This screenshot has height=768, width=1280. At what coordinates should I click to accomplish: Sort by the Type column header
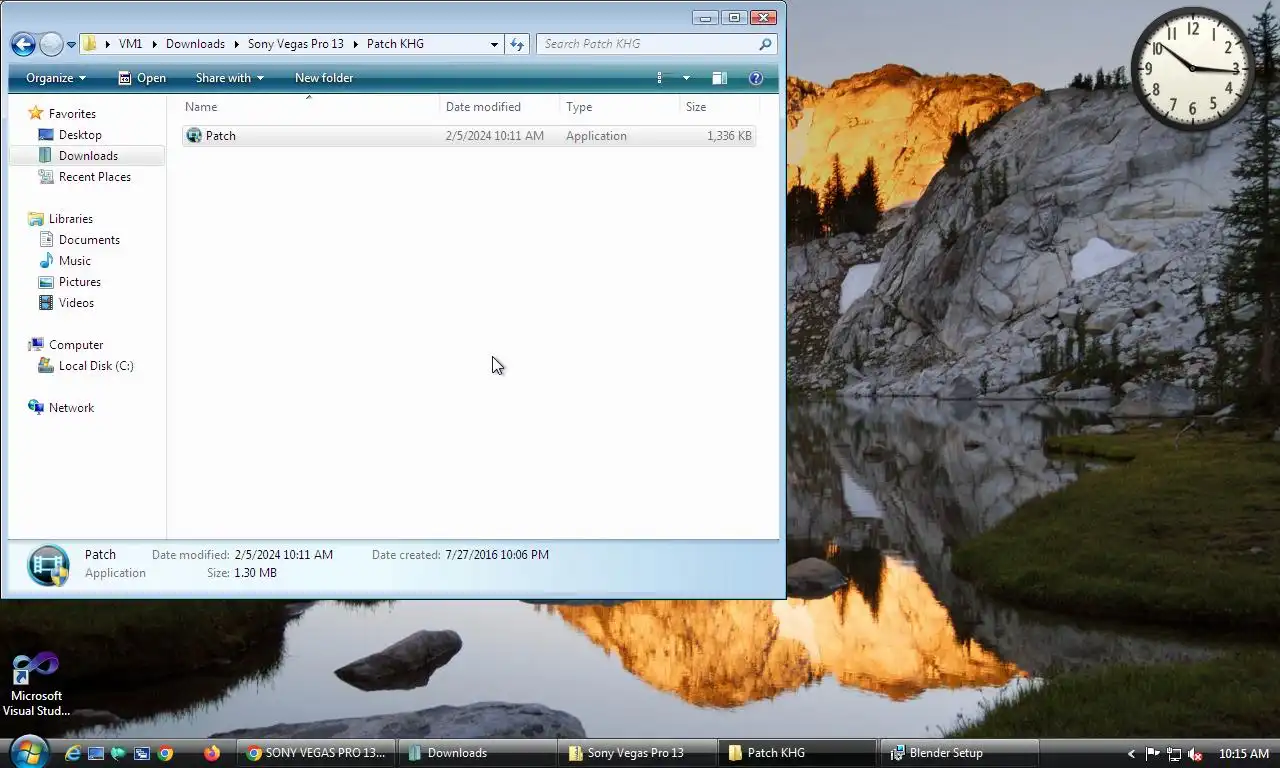click(x=619, y=107)
